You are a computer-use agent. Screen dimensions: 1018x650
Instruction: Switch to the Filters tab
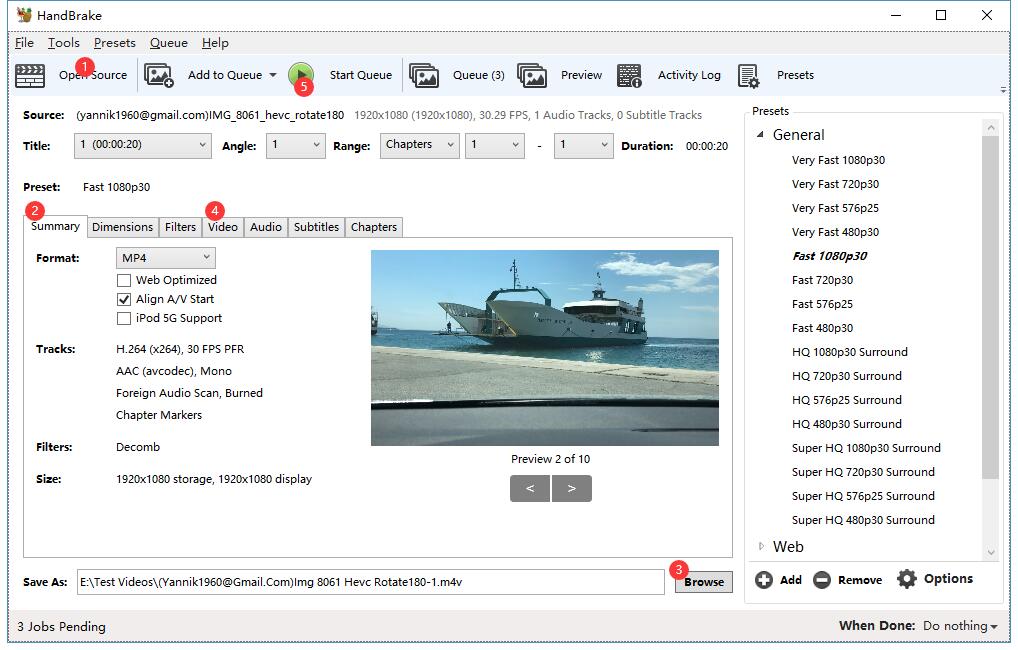pyautogui.click(x=180, y=227)
